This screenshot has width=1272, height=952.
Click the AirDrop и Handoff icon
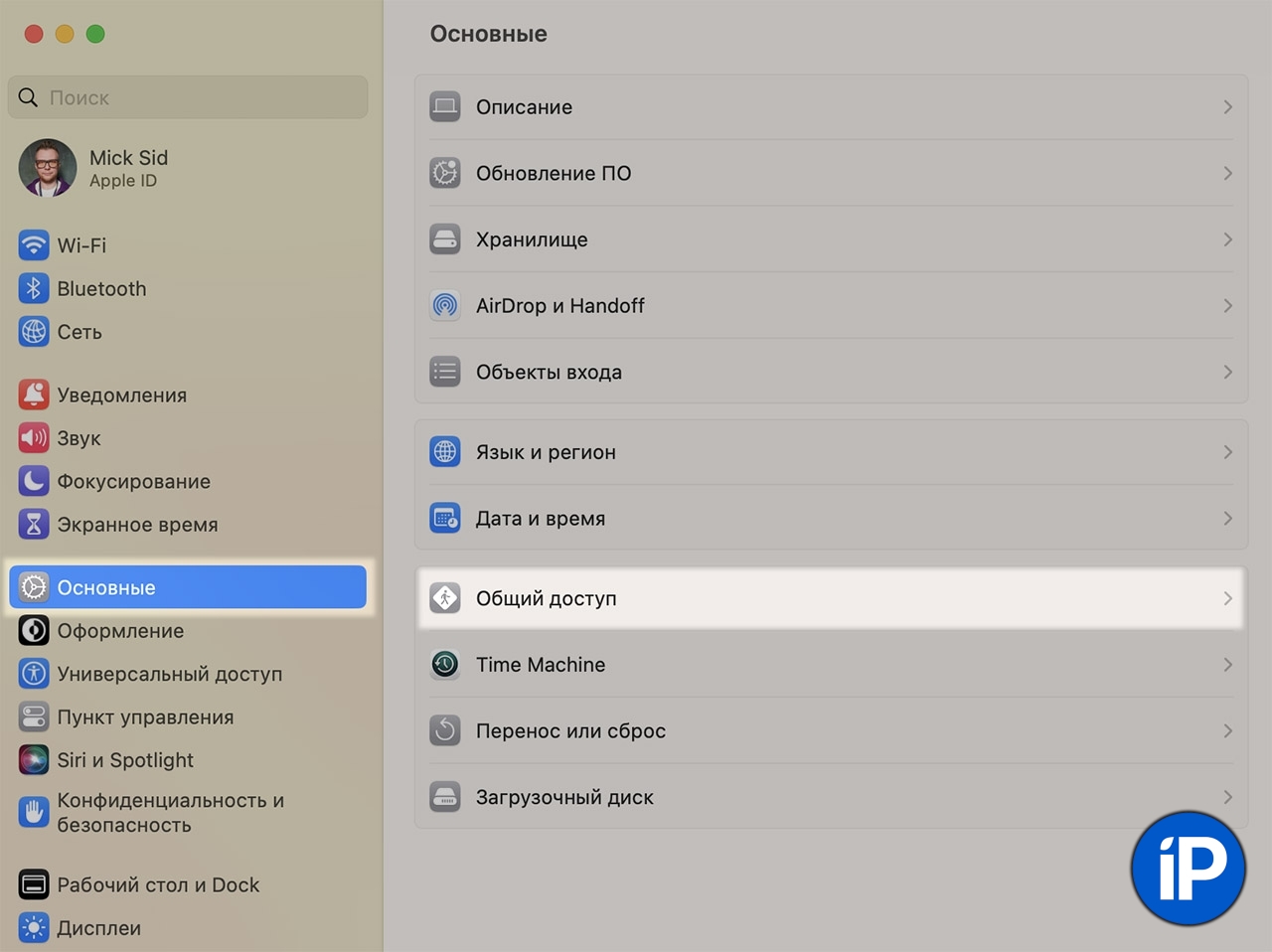445,306
